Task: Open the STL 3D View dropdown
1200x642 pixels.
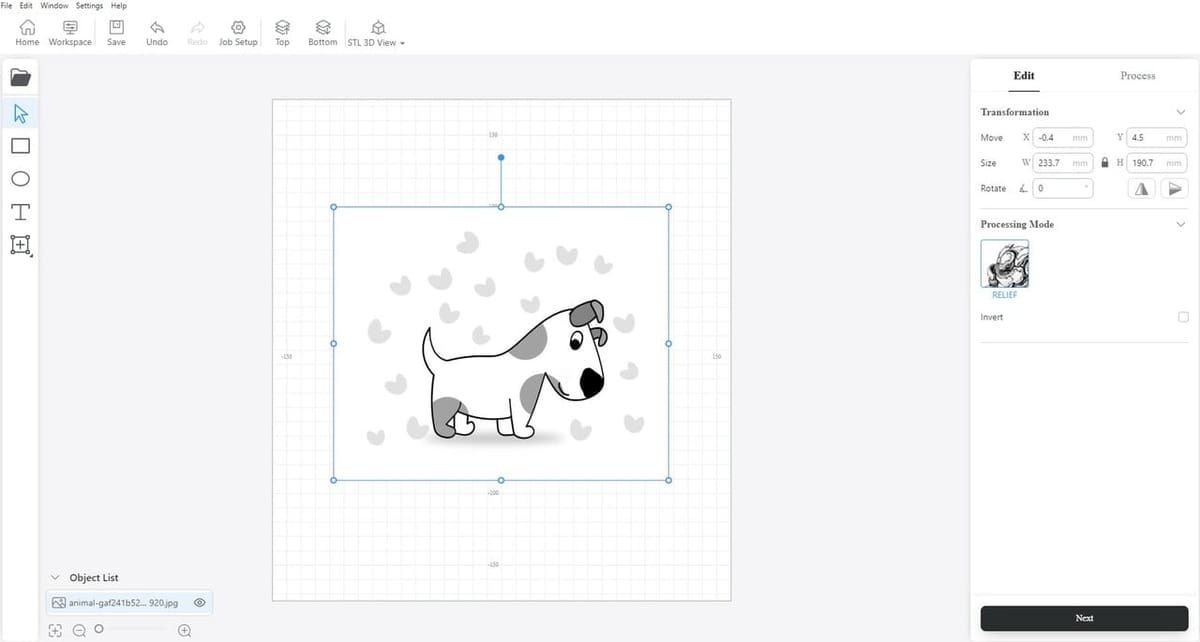Action: tap(376, 34)
